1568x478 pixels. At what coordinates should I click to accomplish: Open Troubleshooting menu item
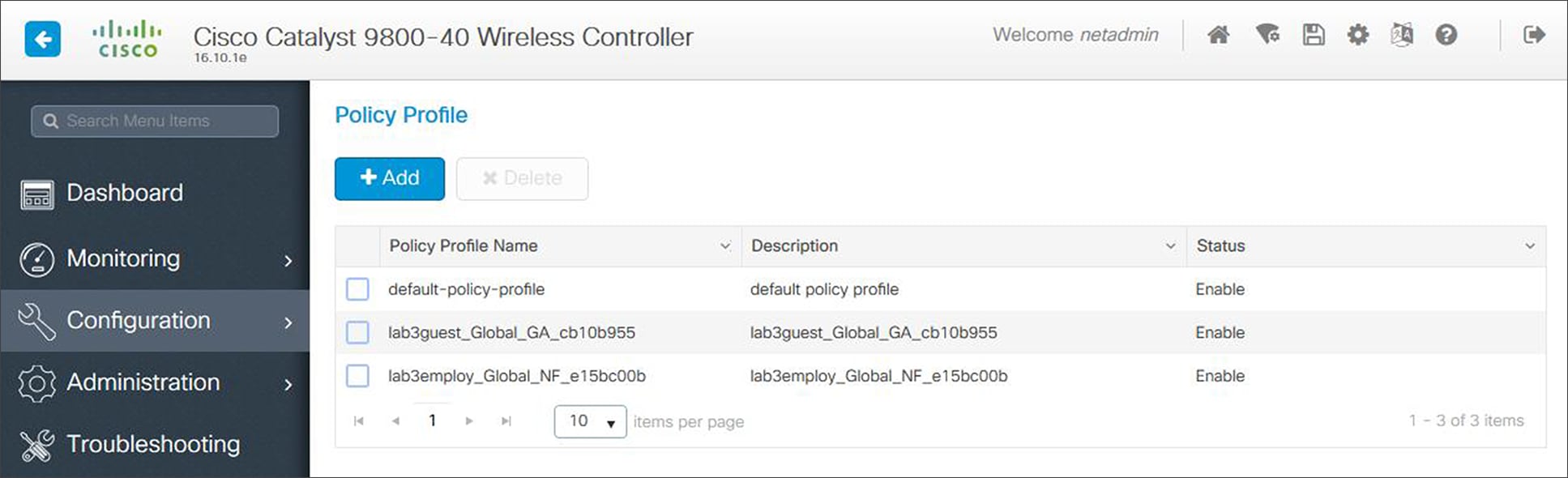pyautogui.click(x=155, y=444)
